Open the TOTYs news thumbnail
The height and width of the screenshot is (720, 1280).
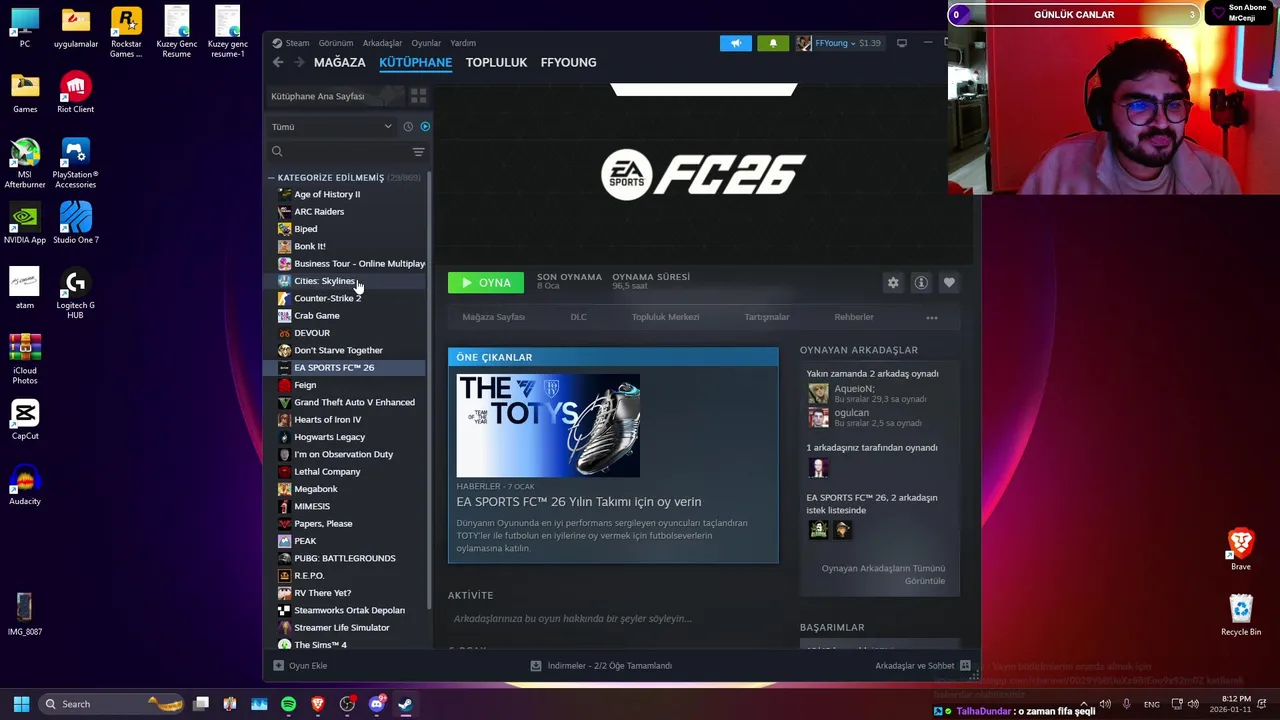[548, 425]
